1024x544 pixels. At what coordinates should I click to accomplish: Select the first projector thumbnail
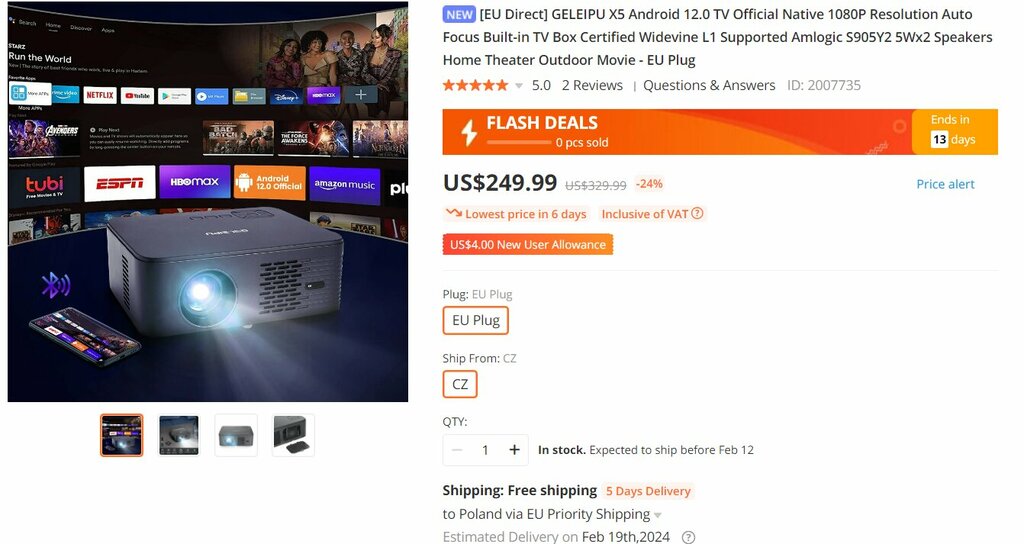click(121, 435)
